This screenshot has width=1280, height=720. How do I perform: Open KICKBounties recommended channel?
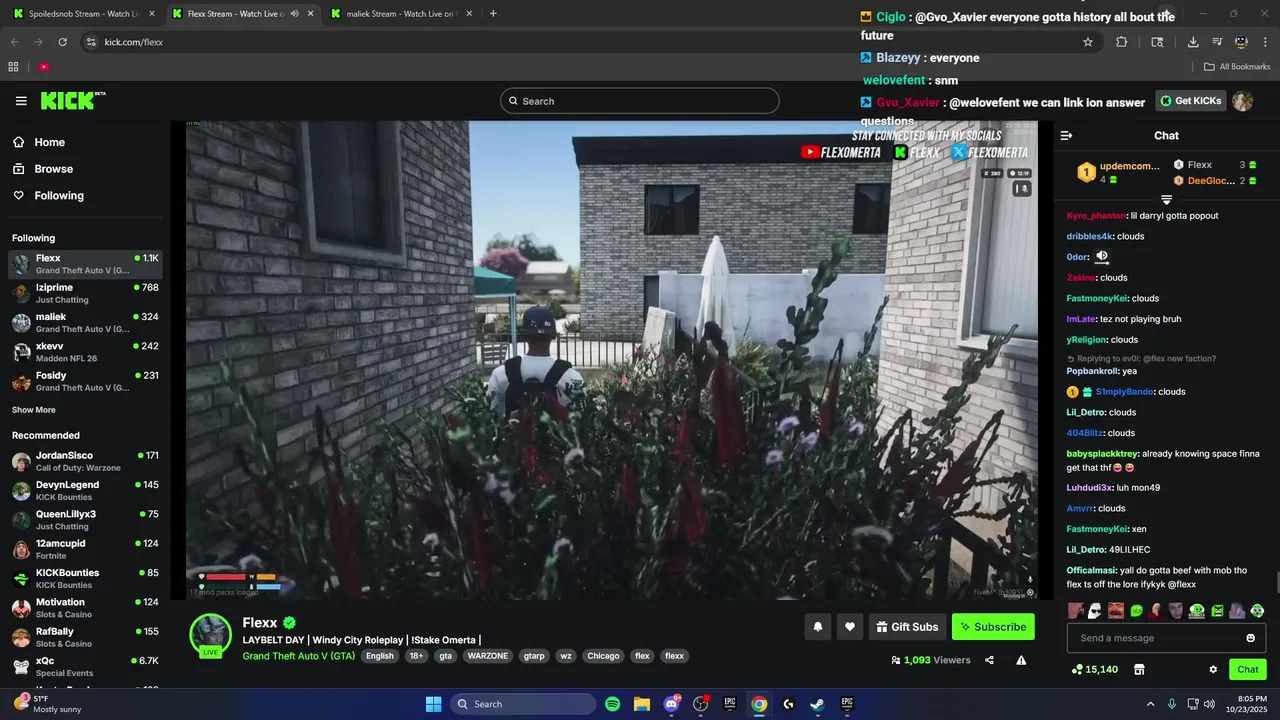pos(85,578)
